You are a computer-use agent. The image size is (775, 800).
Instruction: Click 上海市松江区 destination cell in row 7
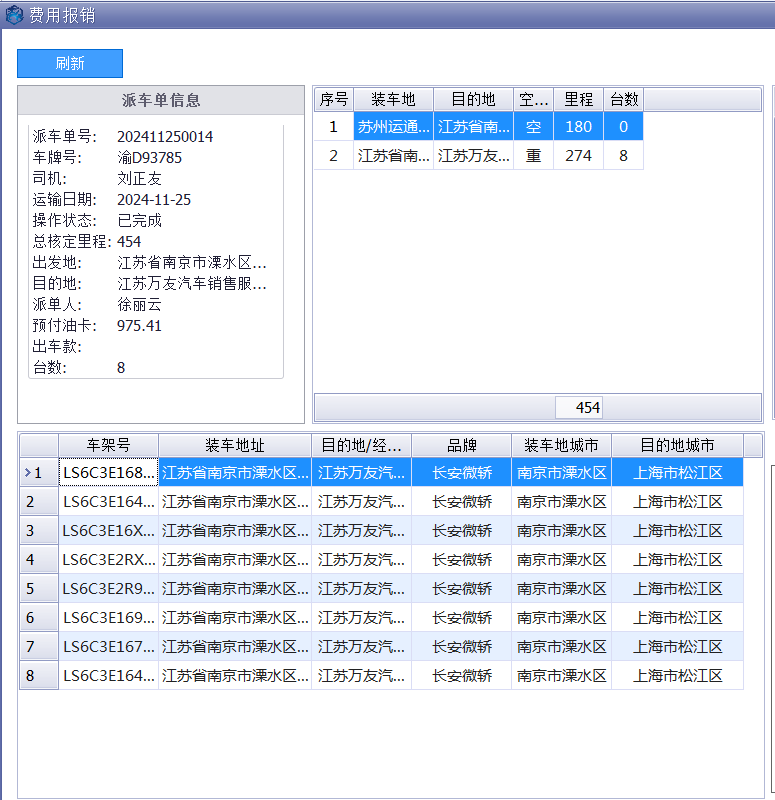coord(677,647)
